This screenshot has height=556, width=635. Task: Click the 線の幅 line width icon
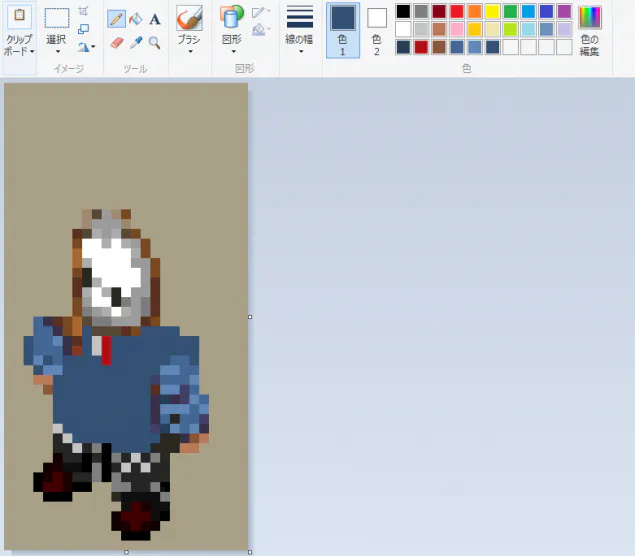coord(300,17)
